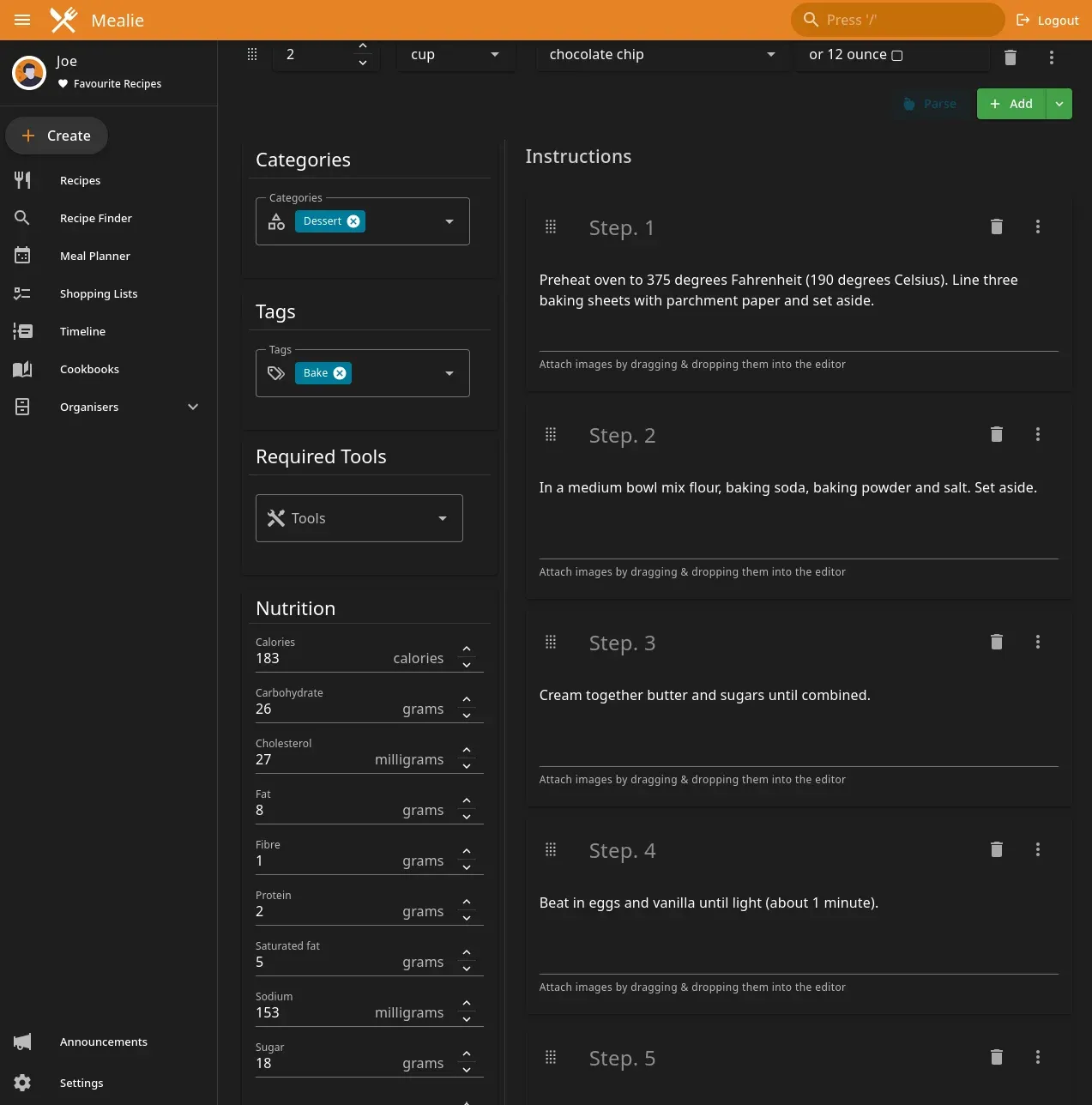1092x1105 pixels.
Task: Open Step 4 more options menu
Action: coord(1038,849)
